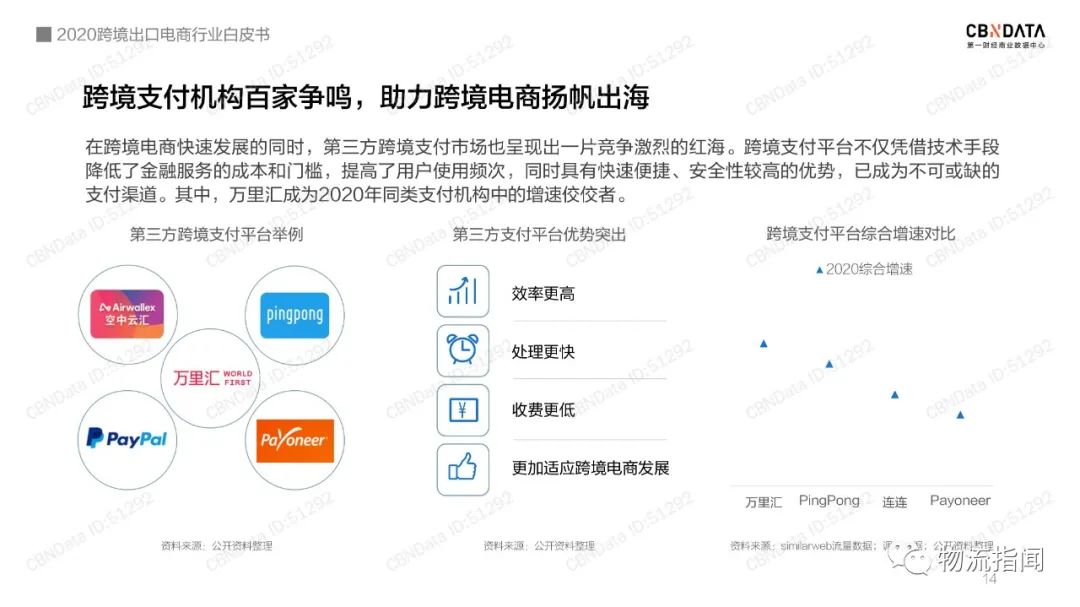Click the 连连 axis label
Screen dimensions: 1080x607
(x=895, y=502)
